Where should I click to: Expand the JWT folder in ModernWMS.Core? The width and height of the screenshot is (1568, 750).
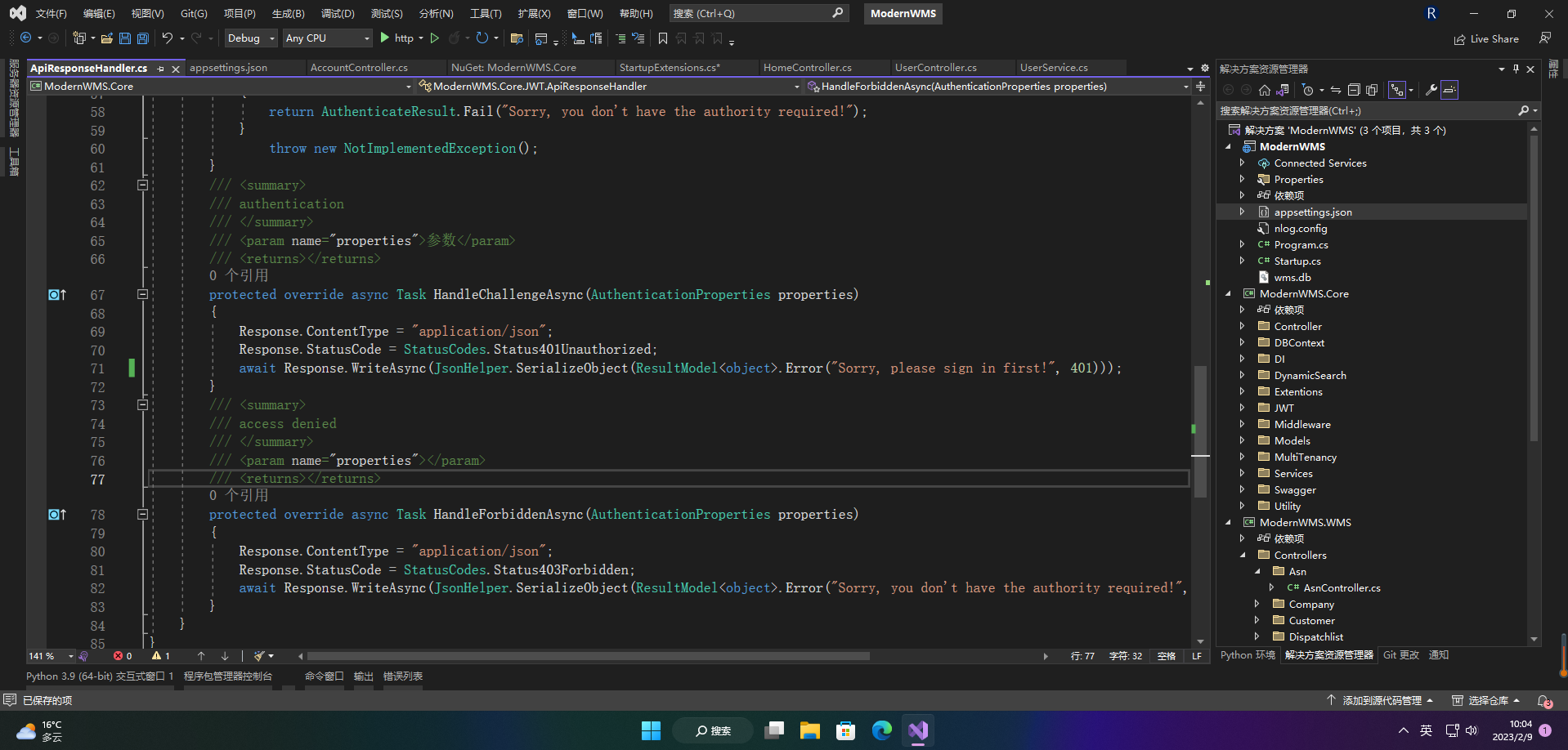point(1242,408)
